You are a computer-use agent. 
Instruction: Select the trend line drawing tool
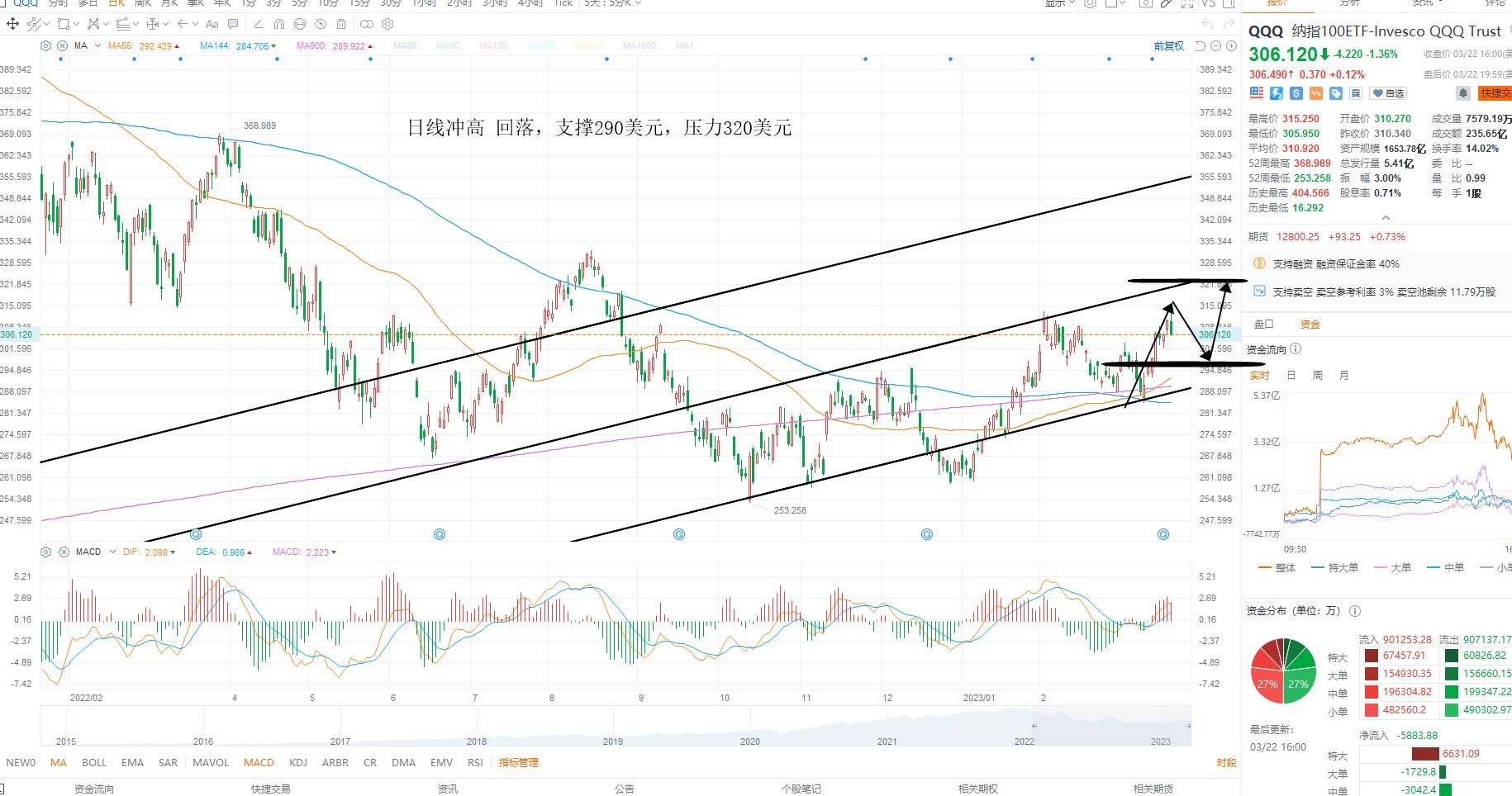pos(34,24)
